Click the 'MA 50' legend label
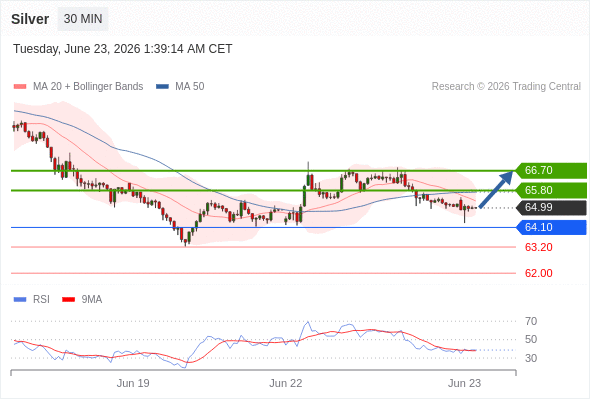The image size is (590, 400). point(190,87)
